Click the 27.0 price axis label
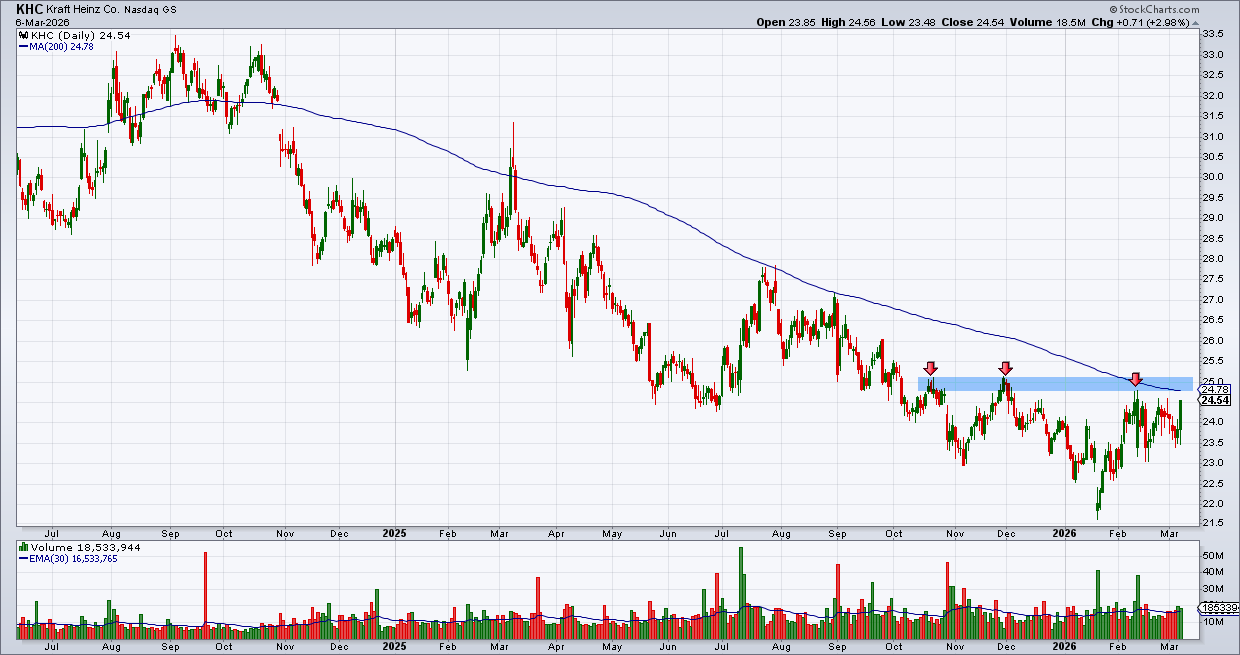 click(x=1211, y=300)
